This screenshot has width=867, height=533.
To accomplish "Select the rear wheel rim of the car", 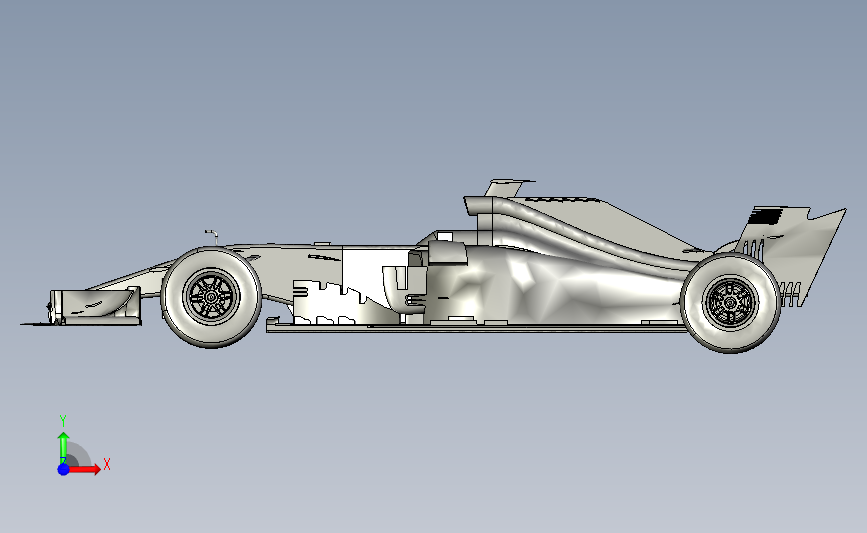I will (730, 302).
